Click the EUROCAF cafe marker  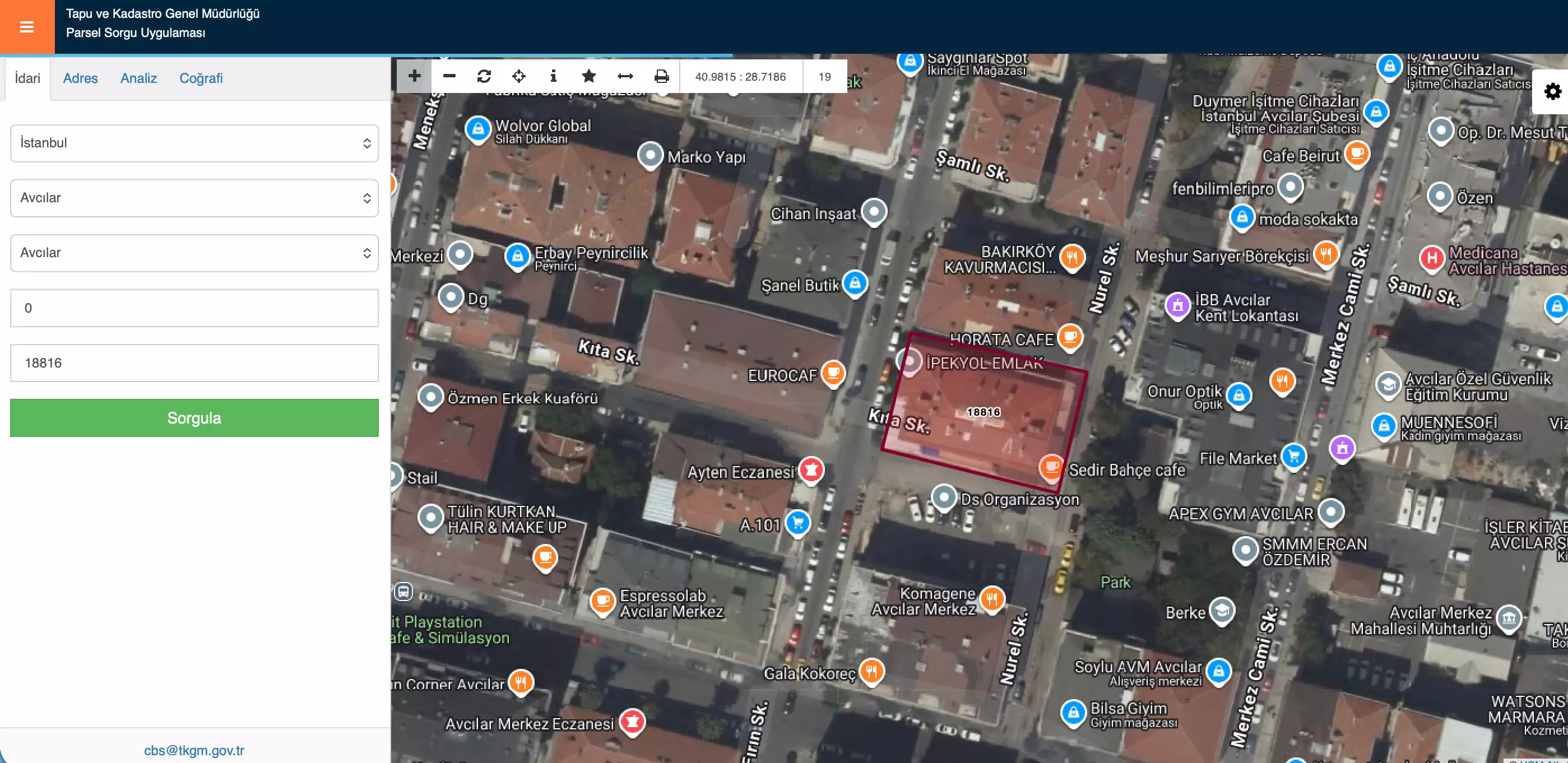tap(833, 373)
